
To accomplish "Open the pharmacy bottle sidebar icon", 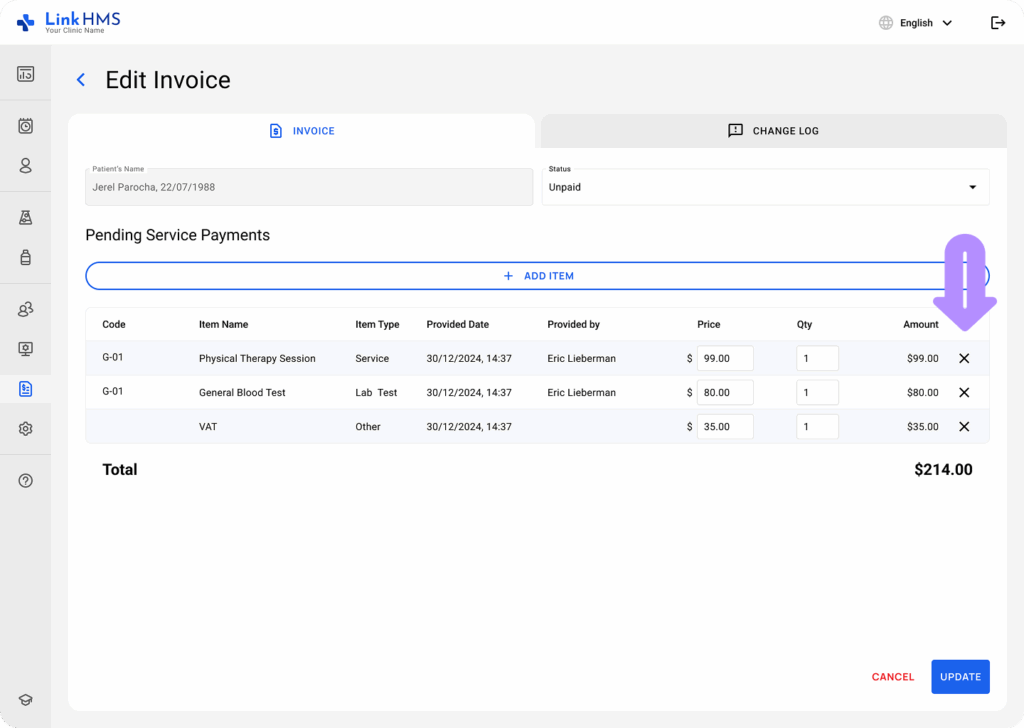I will click(25, 257).
